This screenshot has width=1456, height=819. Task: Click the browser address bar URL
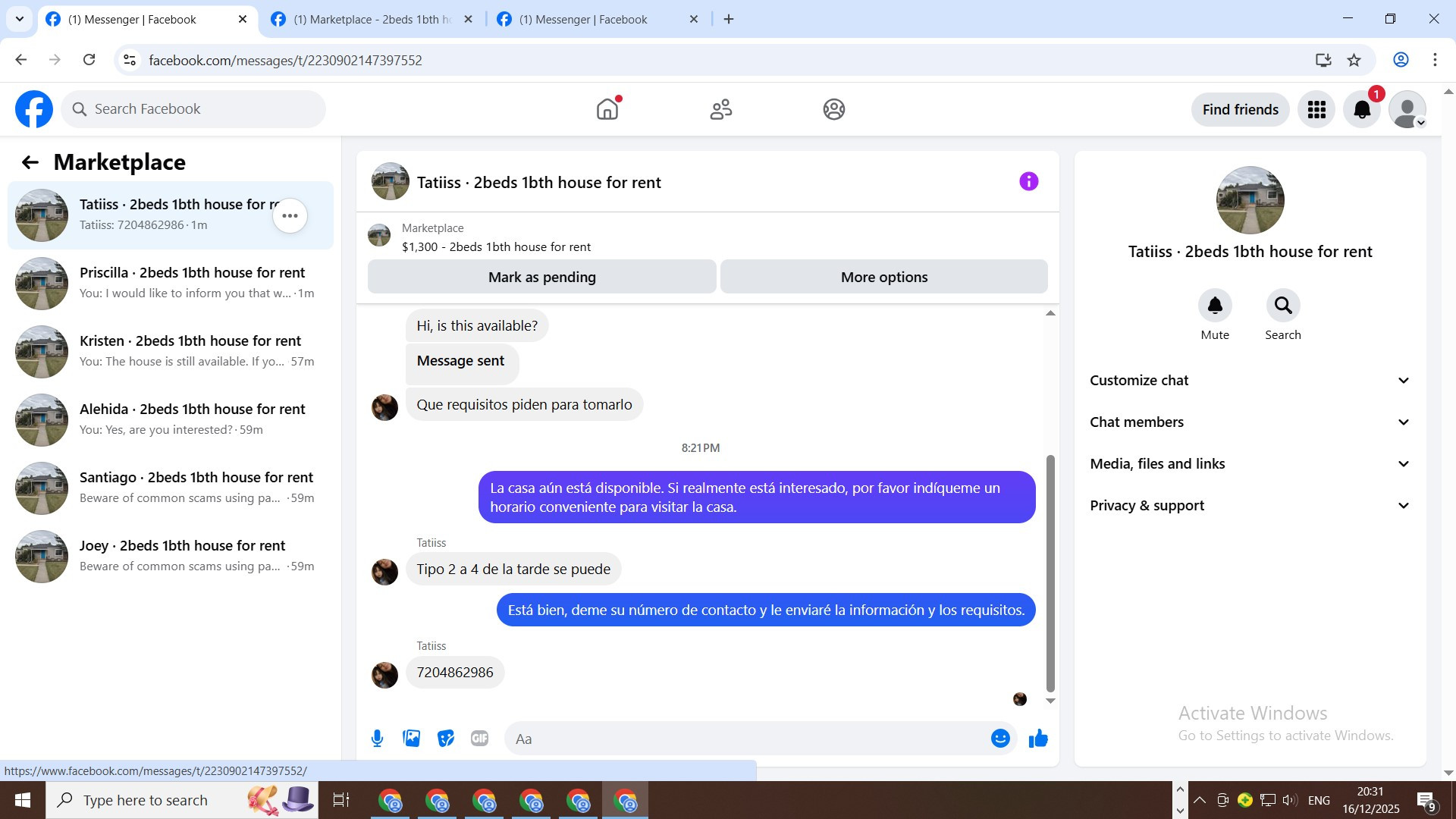click(285, 60)
